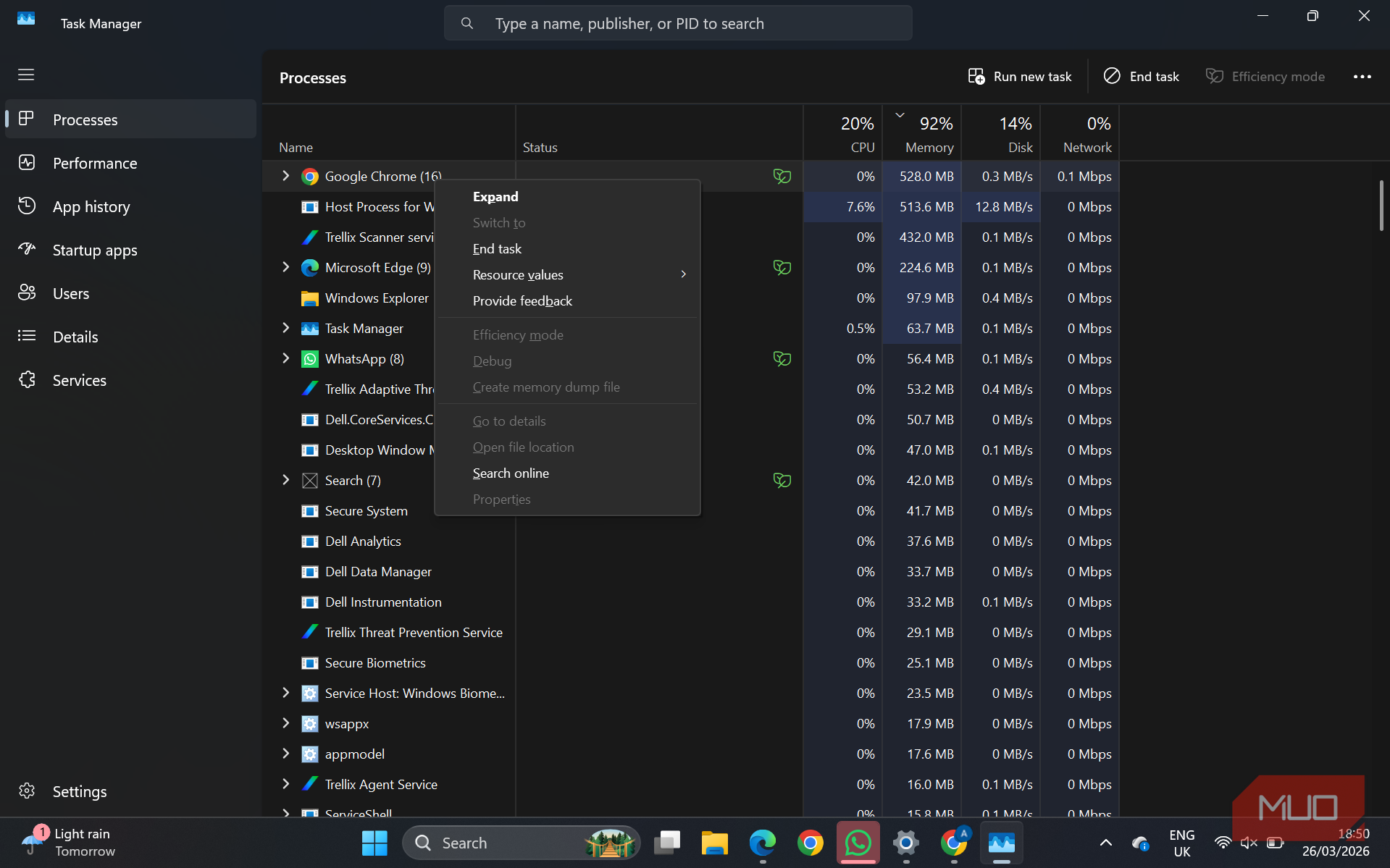Expand the WhatsApp process group
Screen dimensions: 1390x868
click(x=285, y=358)
